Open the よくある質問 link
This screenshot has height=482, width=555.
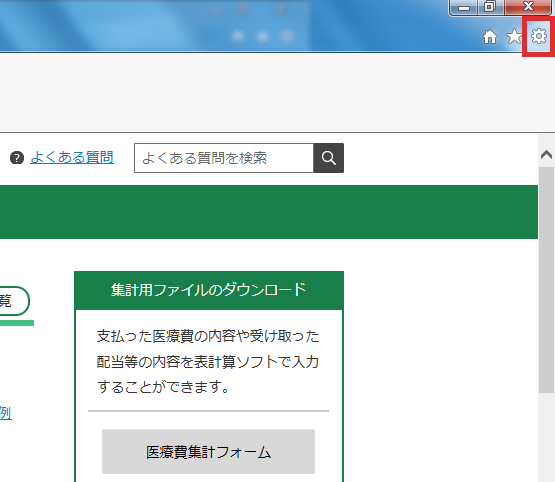[x=72, y=157]
